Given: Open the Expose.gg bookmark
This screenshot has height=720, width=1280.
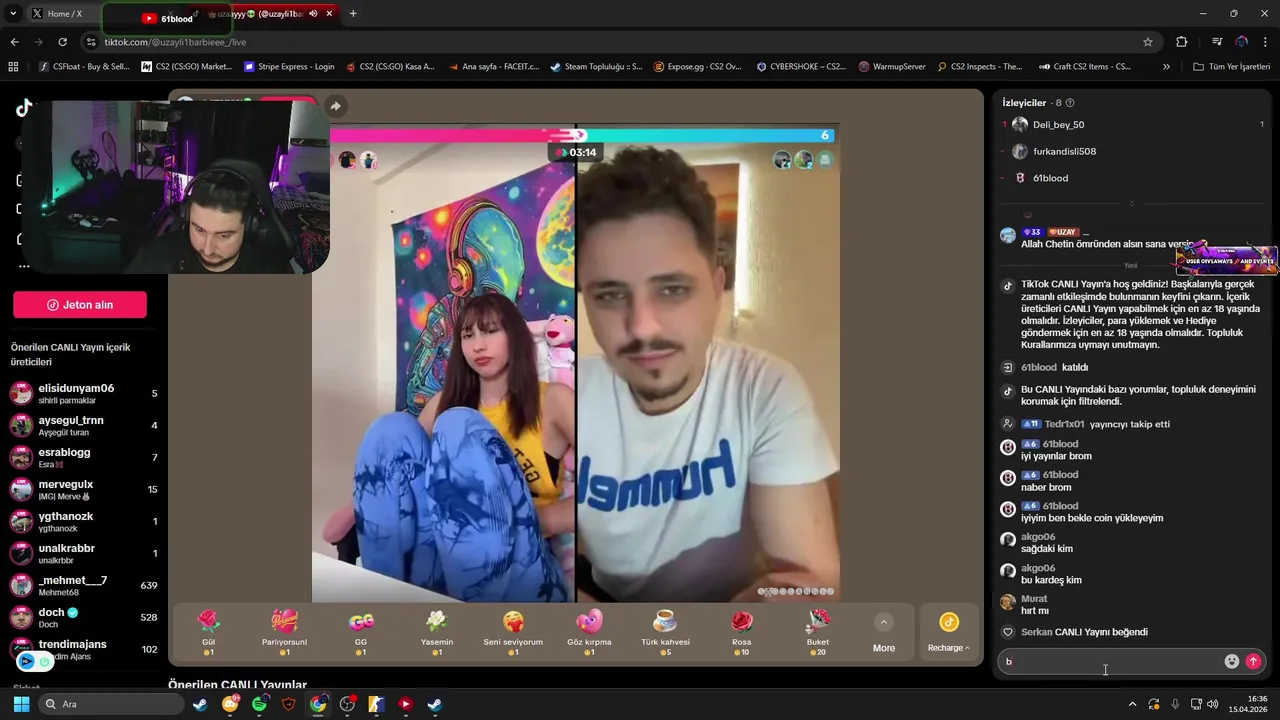Looking at the screenshot, I should [x=697, y=67].
